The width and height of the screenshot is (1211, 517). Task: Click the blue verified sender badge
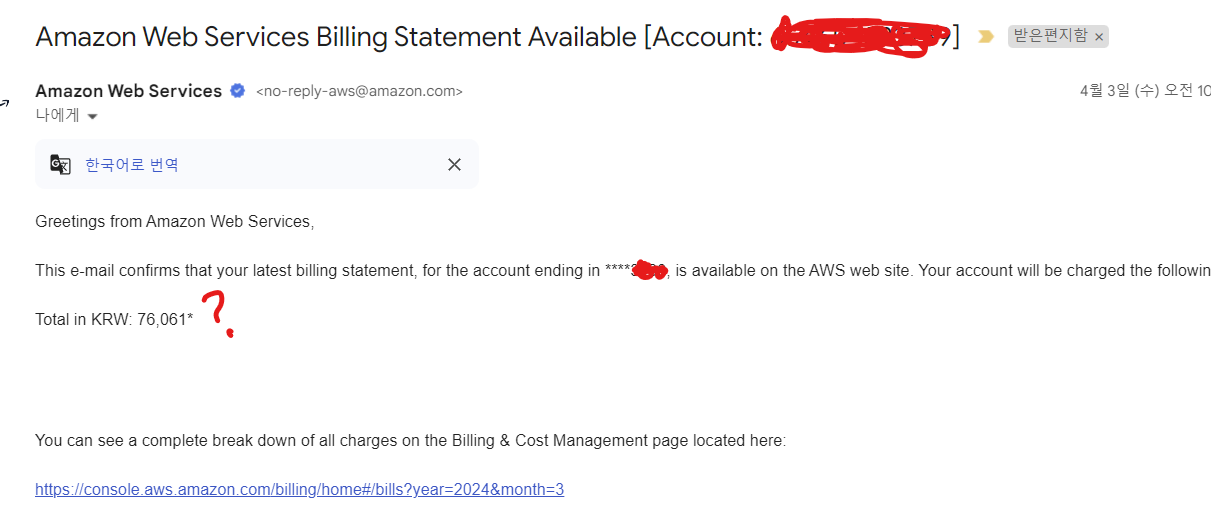[238, 91]
